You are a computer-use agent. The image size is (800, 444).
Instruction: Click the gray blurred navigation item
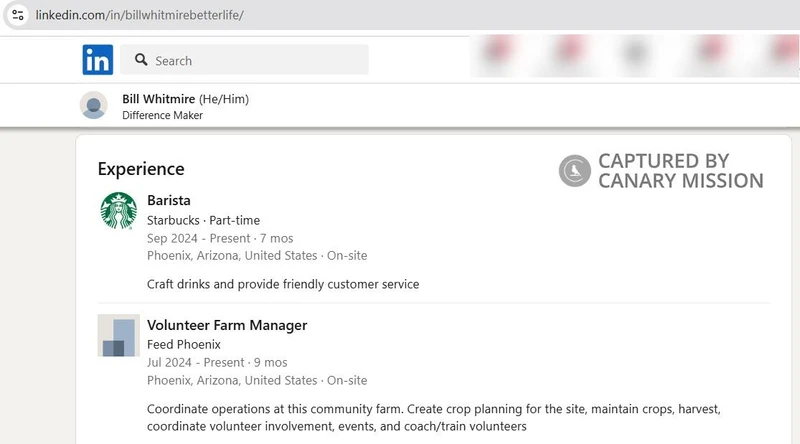point(636,53)
